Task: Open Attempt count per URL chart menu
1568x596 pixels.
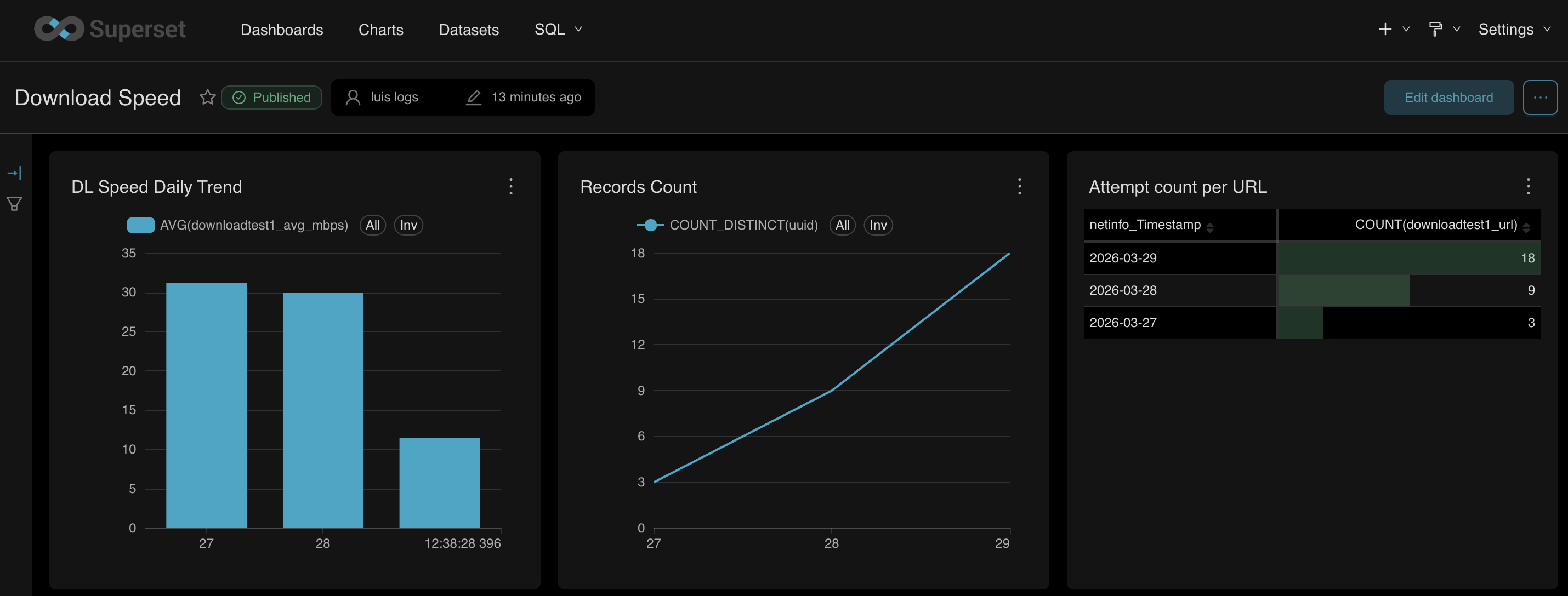Action: 1528,186
